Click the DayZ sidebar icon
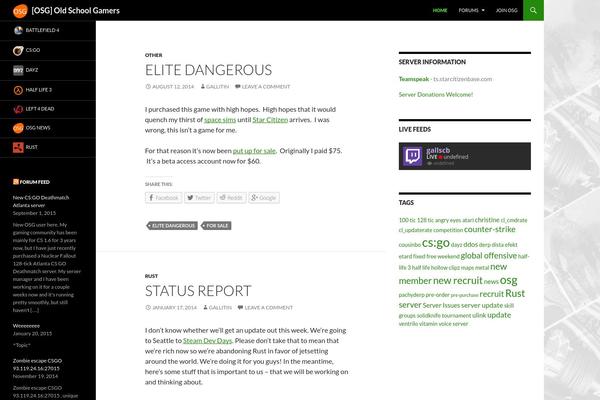Viewport: 600px width, 400px height. tap(18, 70)
